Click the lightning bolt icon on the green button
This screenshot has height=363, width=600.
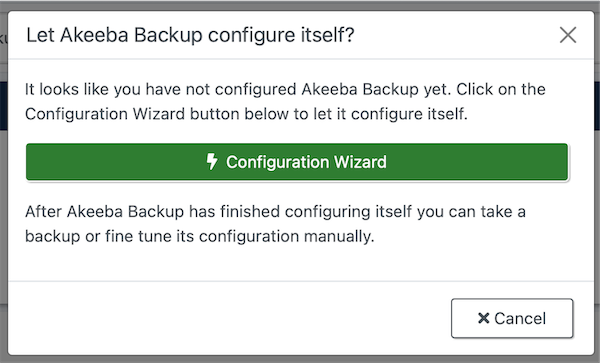(x=212, y=161)
